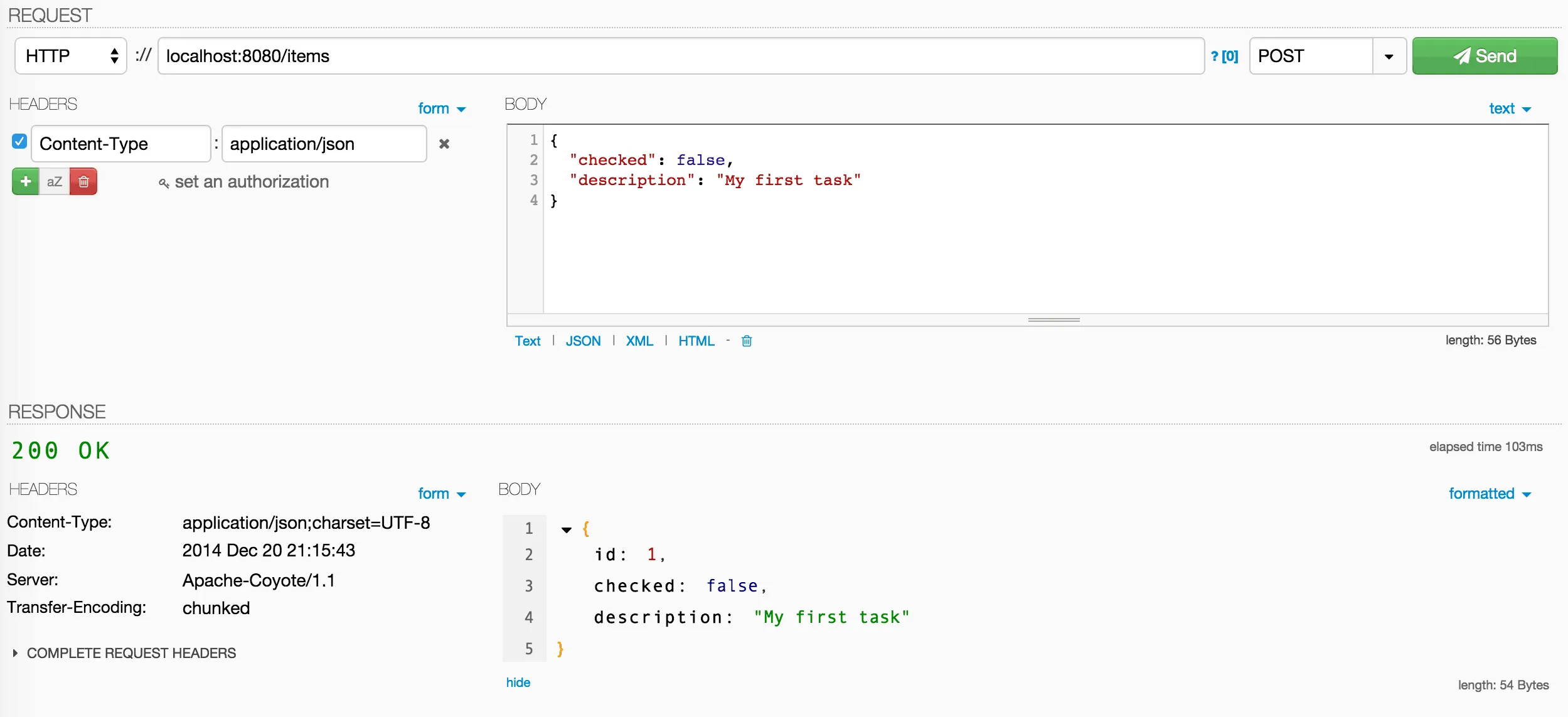Open the POST method dropdown arrow

pos(1389,56)
